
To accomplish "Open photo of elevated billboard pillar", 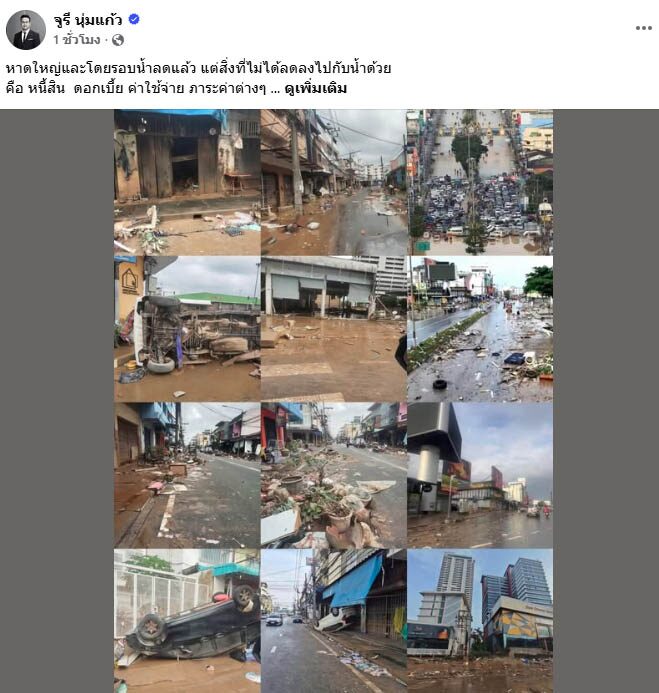I will 480,475.
